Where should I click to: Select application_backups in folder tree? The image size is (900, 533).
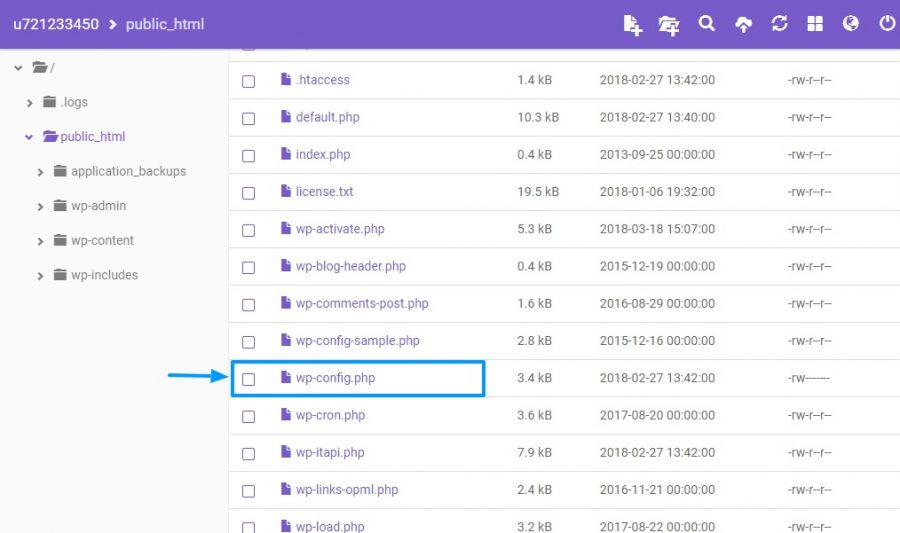pos(129,172)
